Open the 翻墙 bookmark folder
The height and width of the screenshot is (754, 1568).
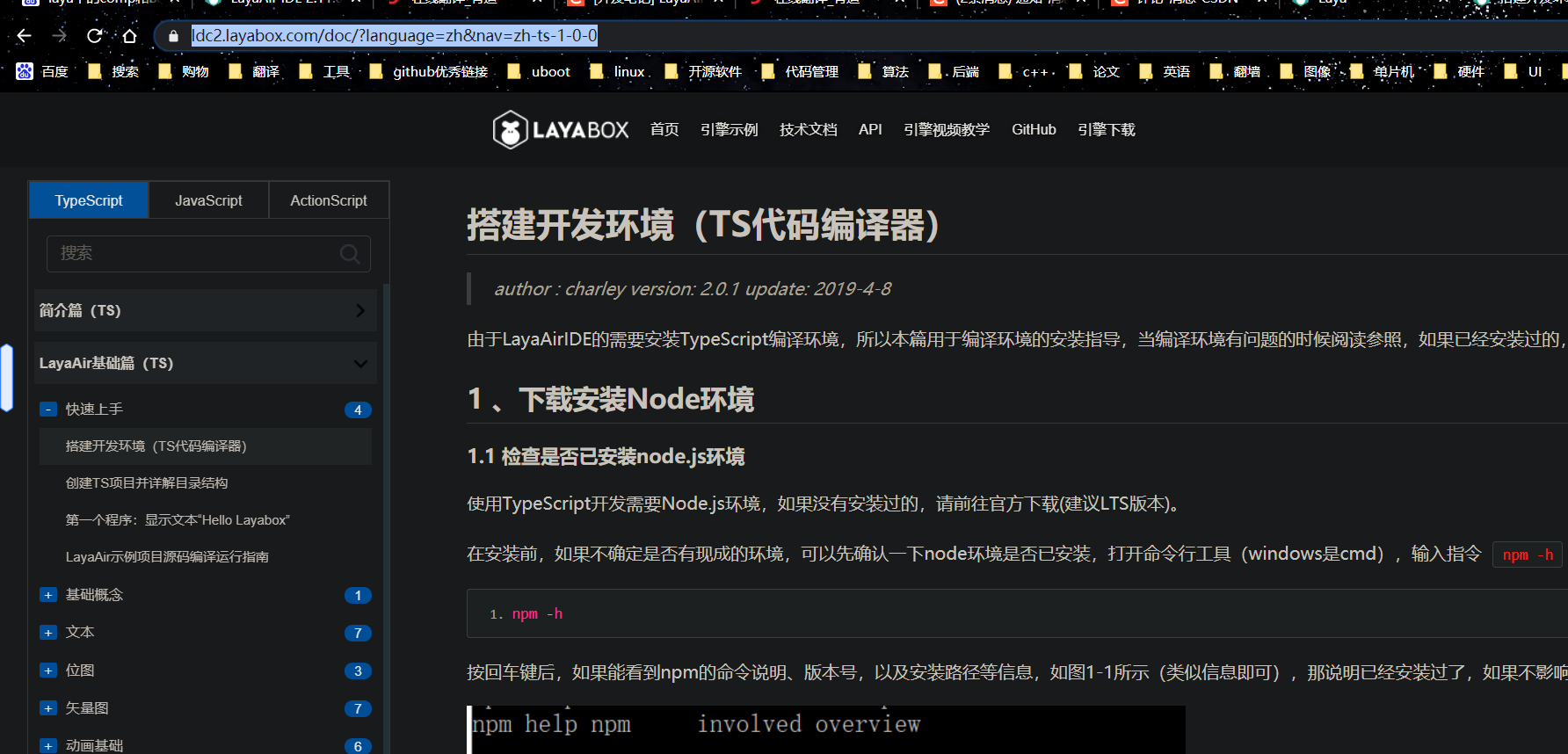coord(1235,71)
